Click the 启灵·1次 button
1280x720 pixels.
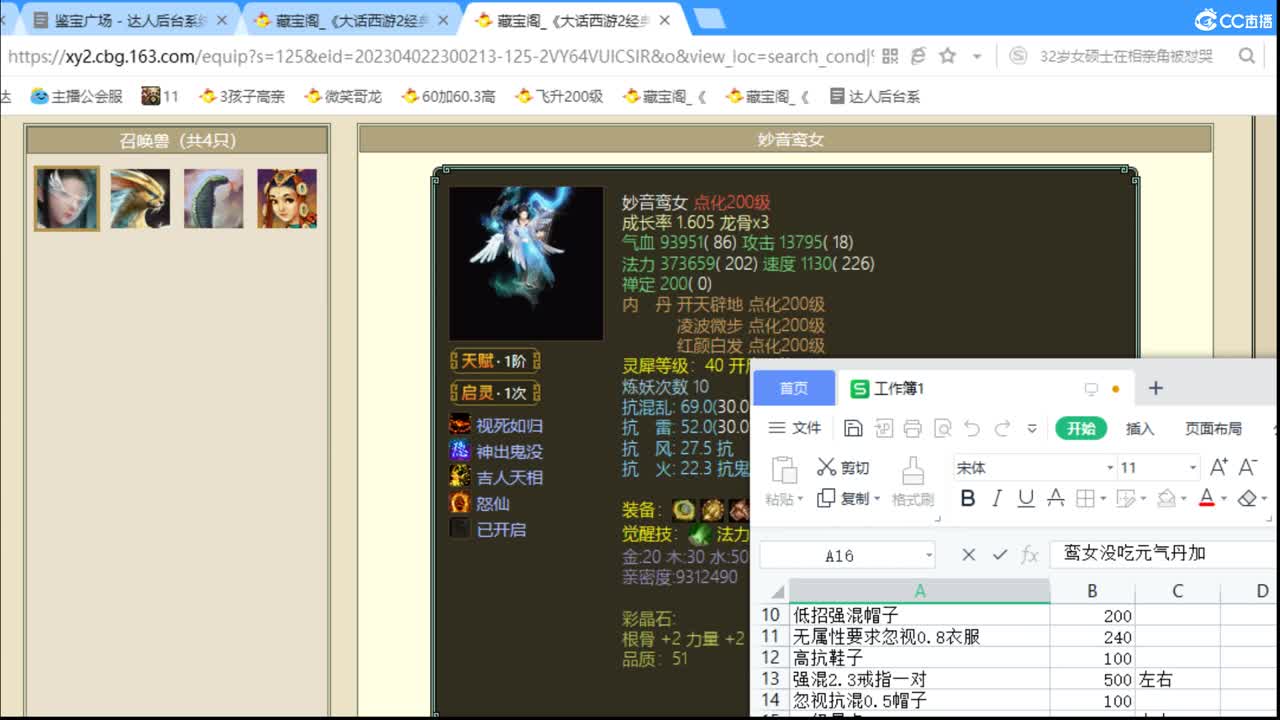point(495,392)
